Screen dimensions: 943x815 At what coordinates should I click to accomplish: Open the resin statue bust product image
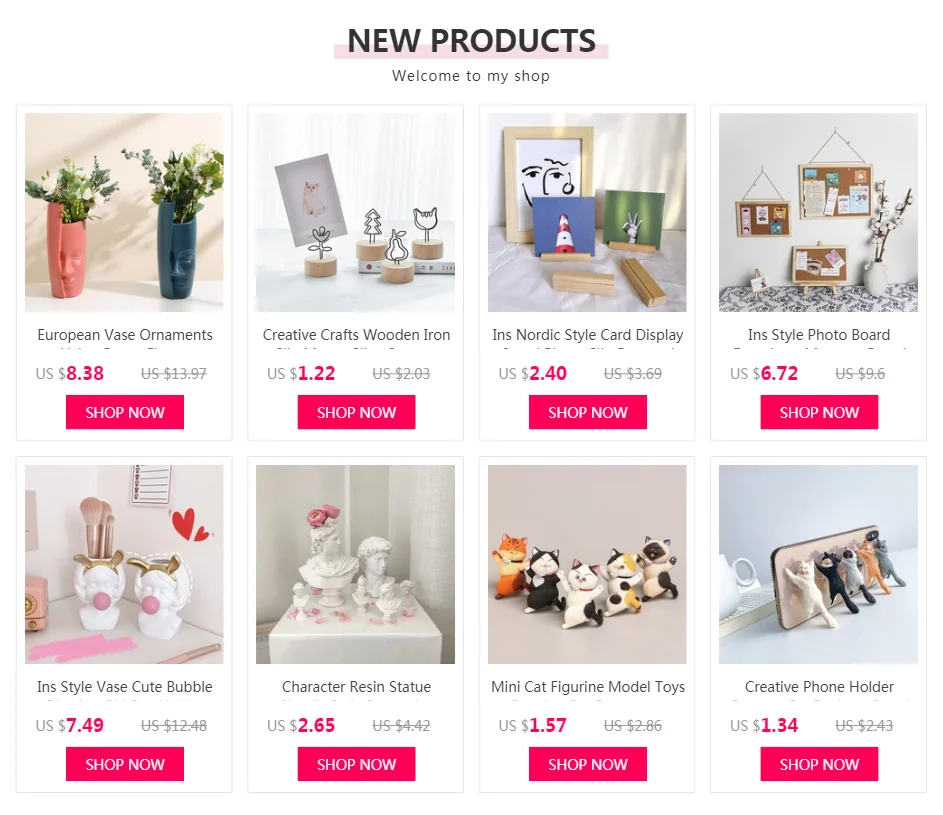click(355, 564)
